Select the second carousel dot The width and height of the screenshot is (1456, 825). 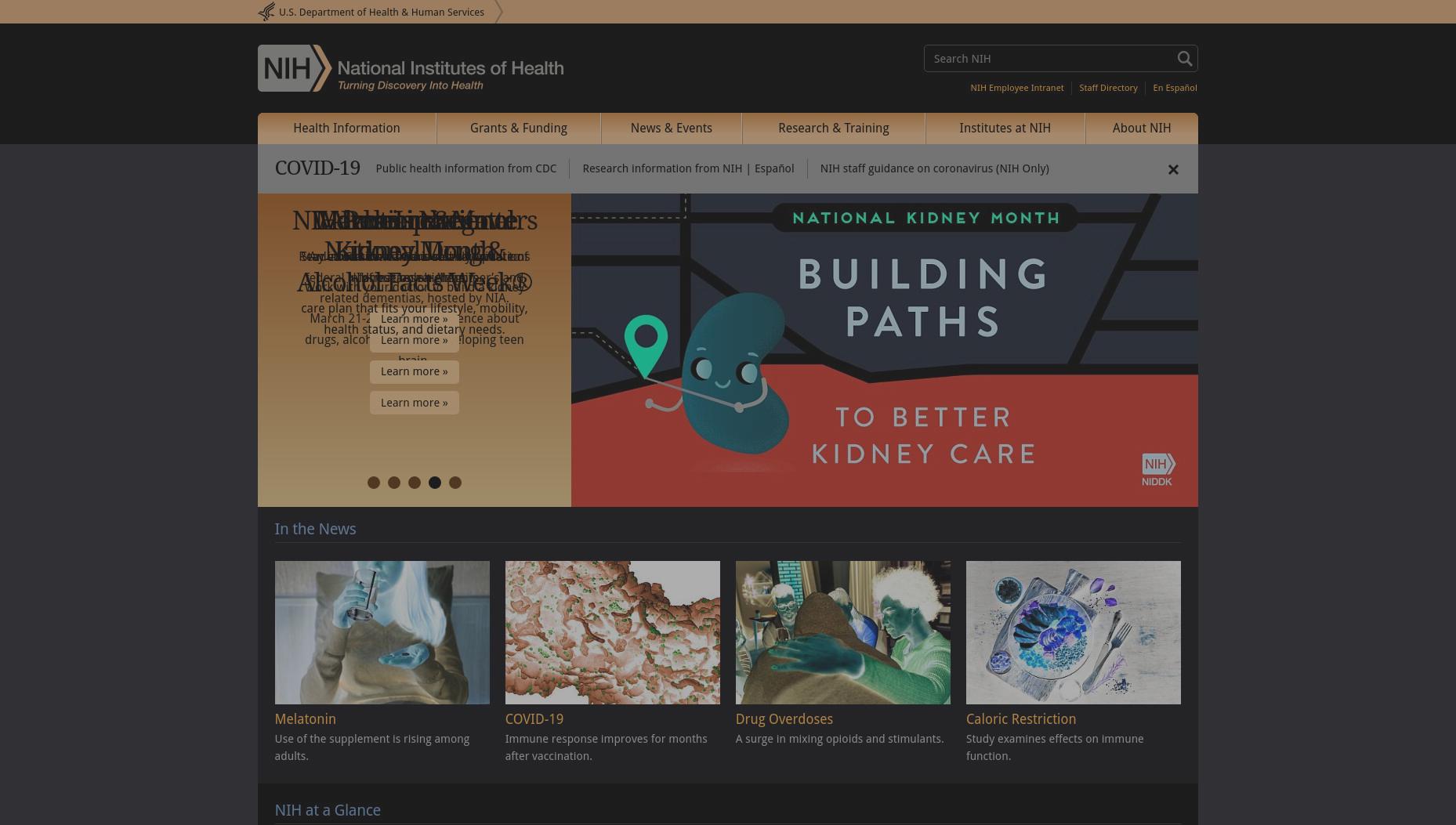pos(394,483)
